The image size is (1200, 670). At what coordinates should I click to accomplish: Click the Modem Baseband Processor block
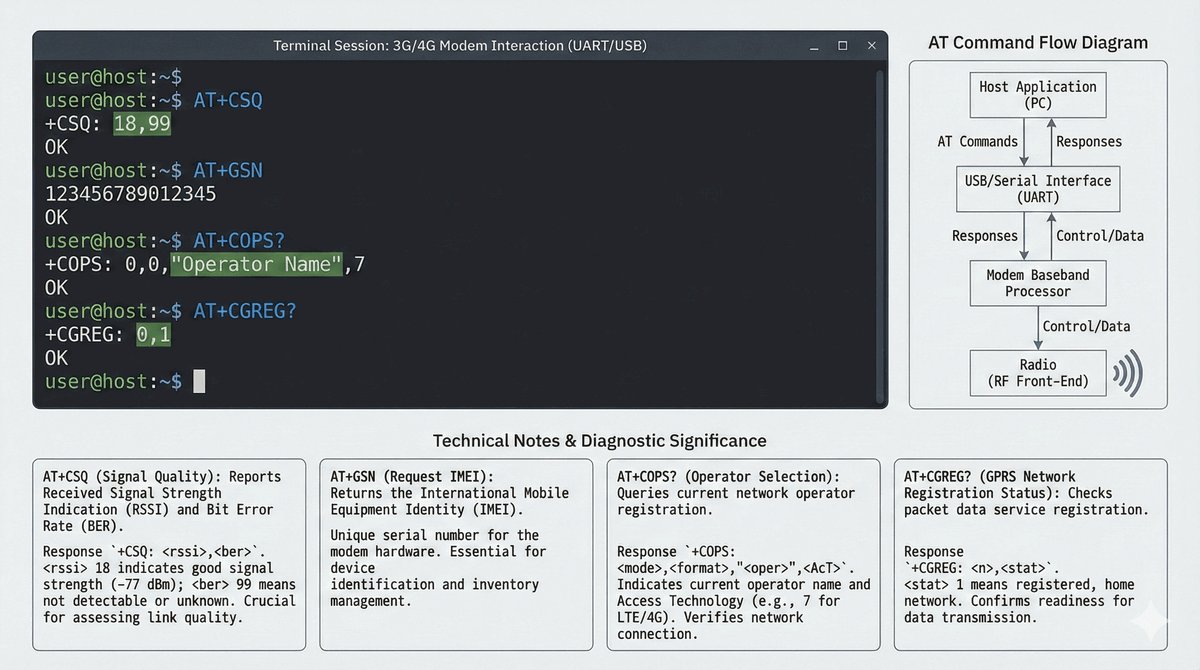click(x=1037, y=283)
